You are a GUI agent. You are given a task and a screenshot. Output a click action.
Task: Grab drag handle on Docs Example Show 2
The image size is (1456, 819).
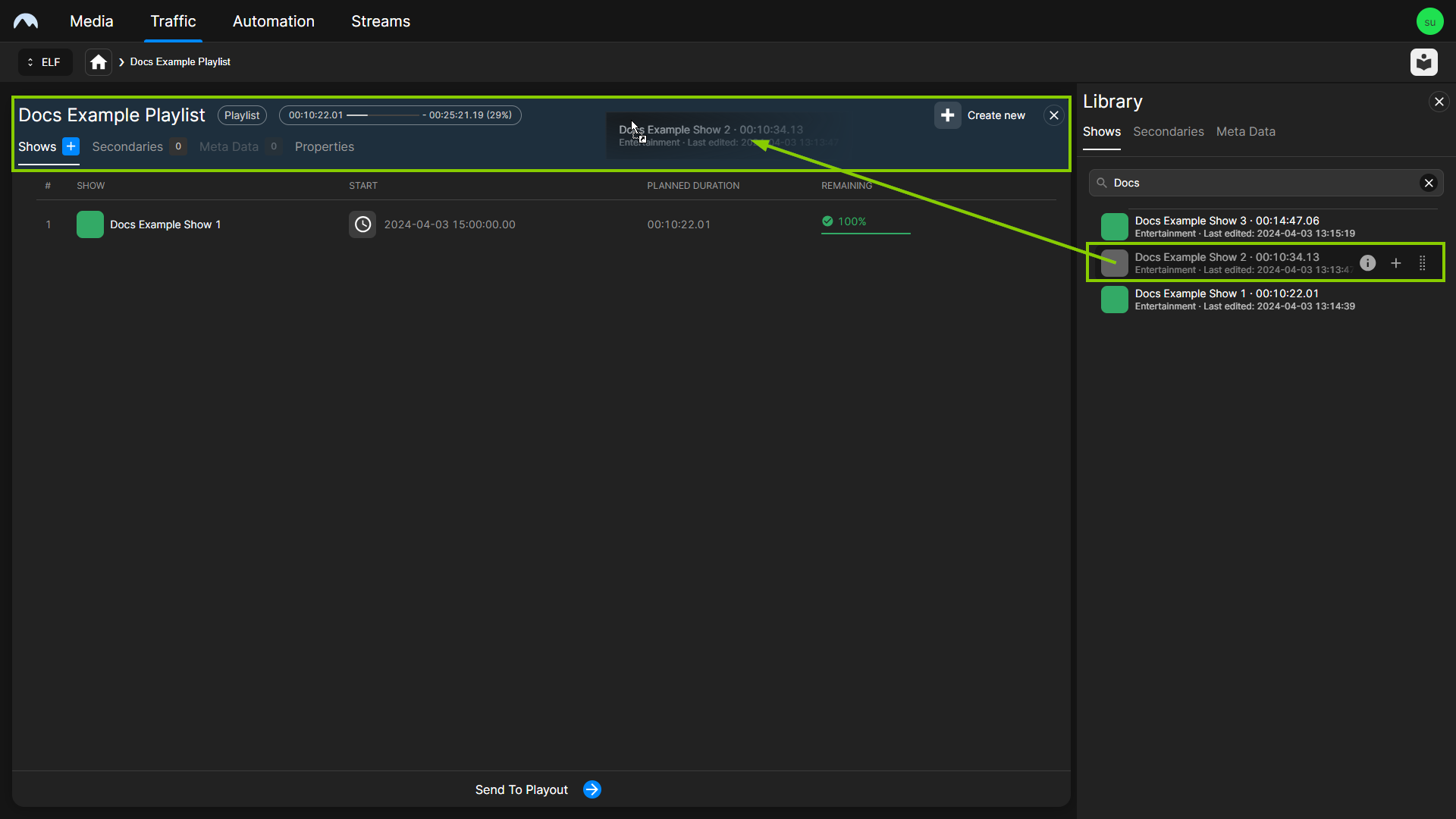(x=1422, y=263)
